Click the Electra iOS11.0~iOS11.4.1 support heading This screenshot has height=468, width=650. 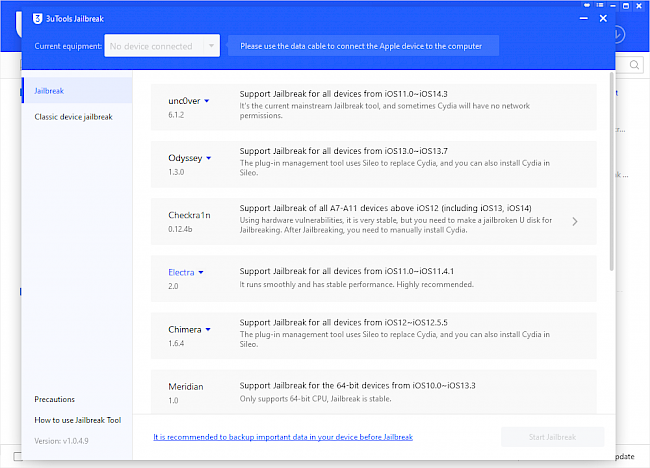pos(347,271)
